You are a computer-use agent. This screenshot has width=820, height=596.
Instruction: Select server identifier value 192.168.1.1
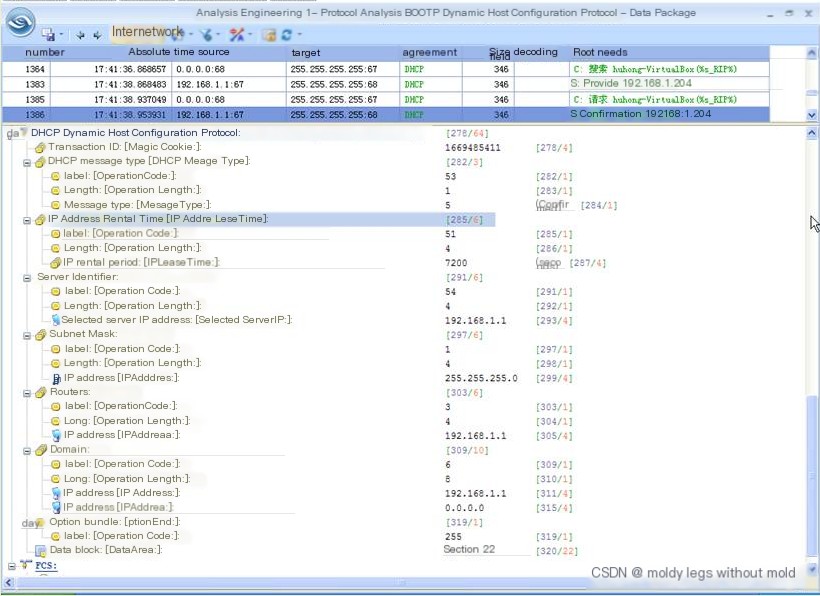475,320
